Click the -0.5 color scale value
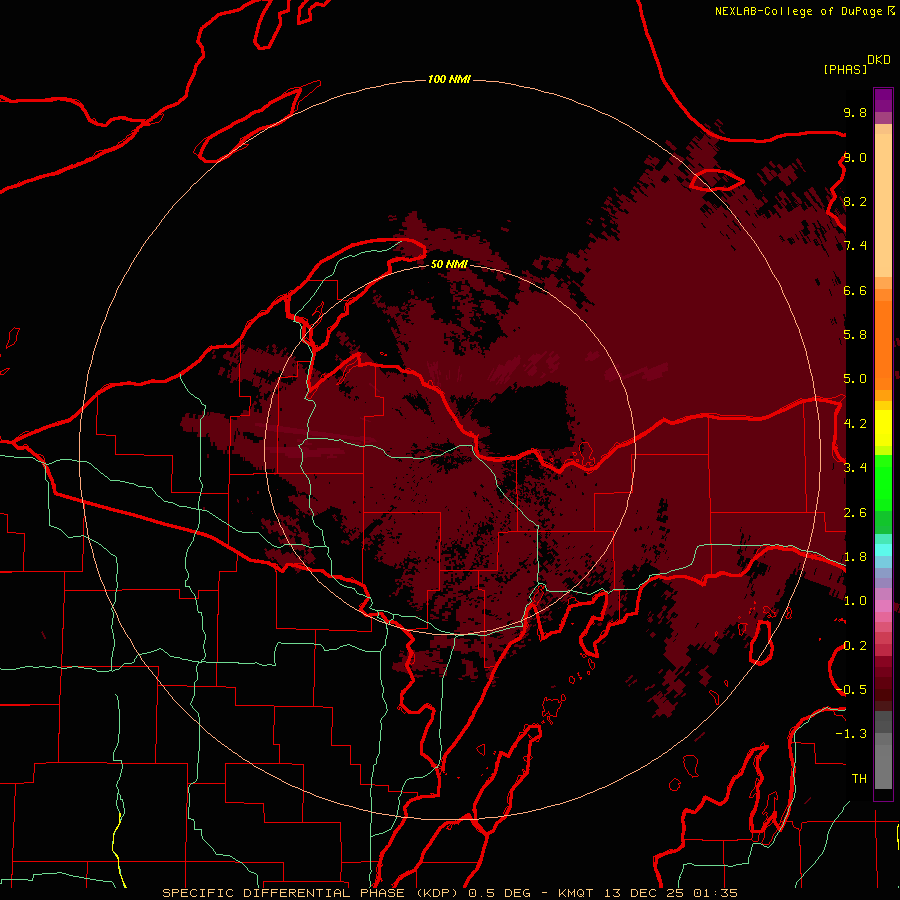This screenshot has height=900, width=900. tap(852, 689)
